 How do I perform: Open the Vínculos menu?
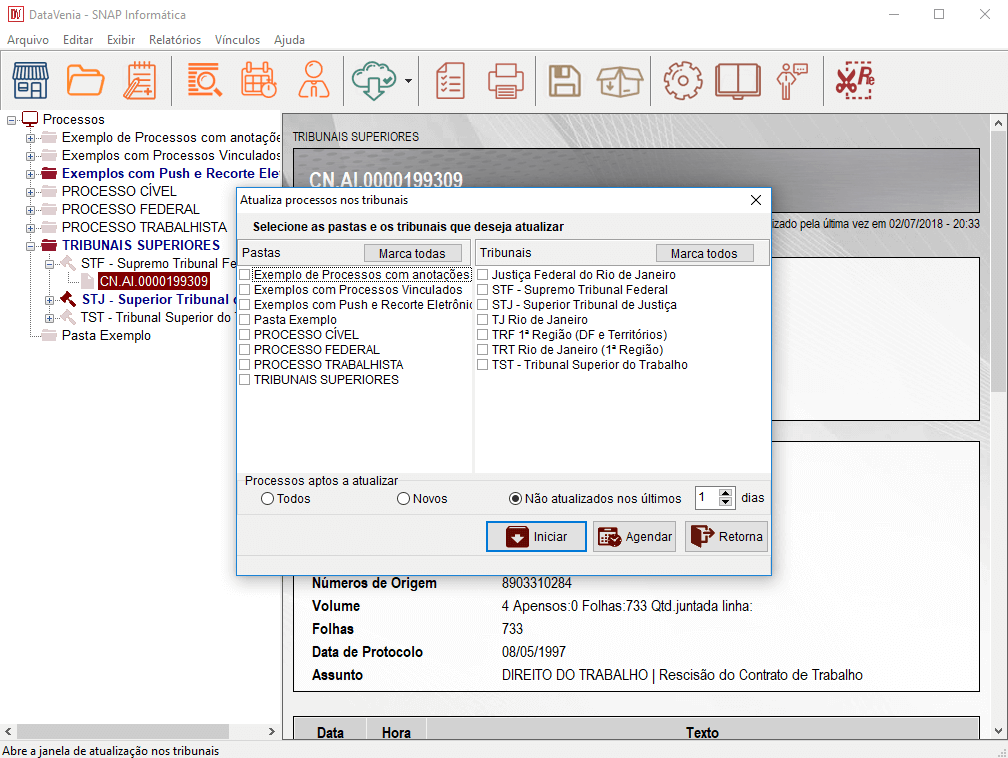pyautogui.click(x=237, y=40)
